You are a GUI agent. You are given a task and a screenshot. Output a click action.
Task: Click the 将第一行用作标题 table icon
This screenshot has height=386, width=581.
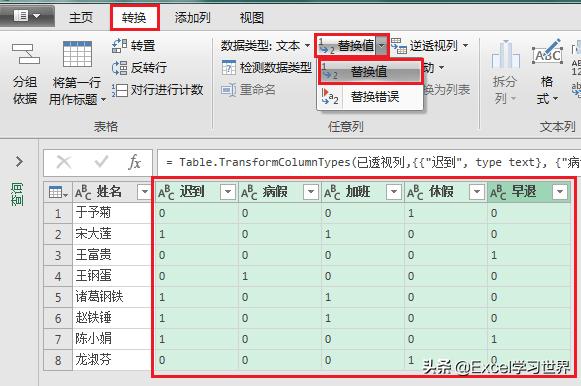(x=77, y=54)
